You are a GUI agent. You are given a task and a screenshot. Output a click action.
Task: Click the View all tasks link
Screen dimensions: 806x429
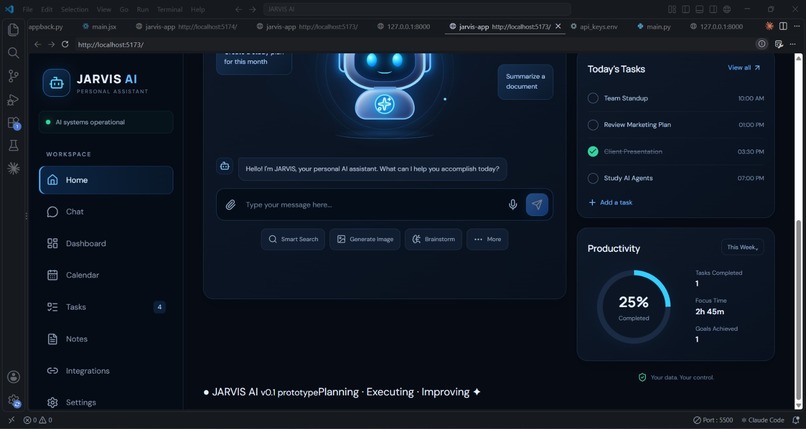[x=743, y=68]
